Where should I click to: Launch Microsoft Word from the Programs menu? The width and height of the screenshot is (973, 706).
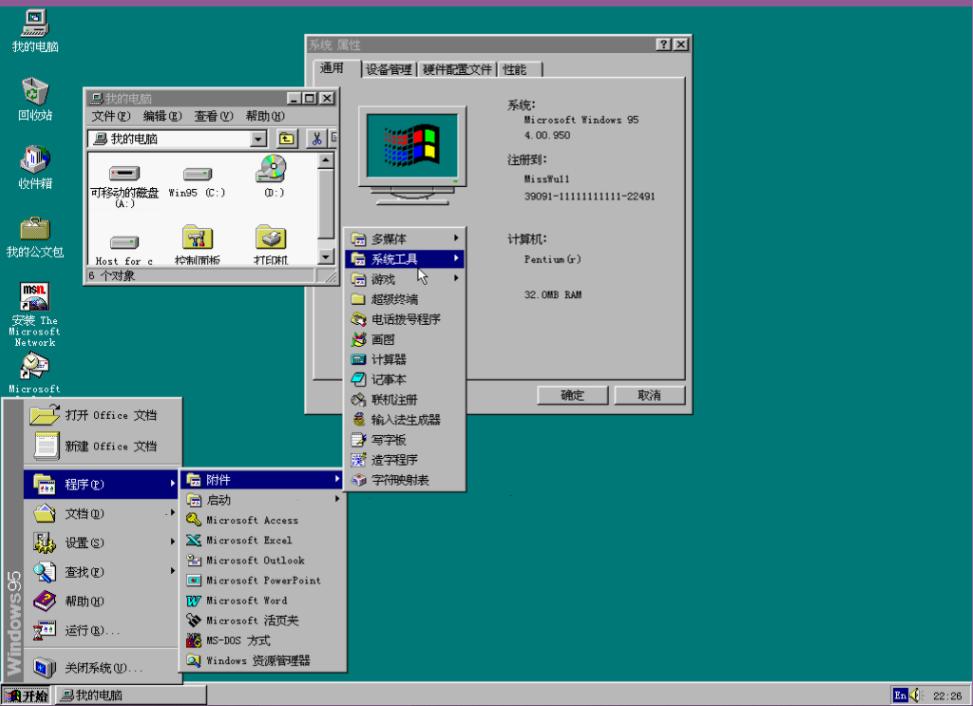tap(245, 600)
